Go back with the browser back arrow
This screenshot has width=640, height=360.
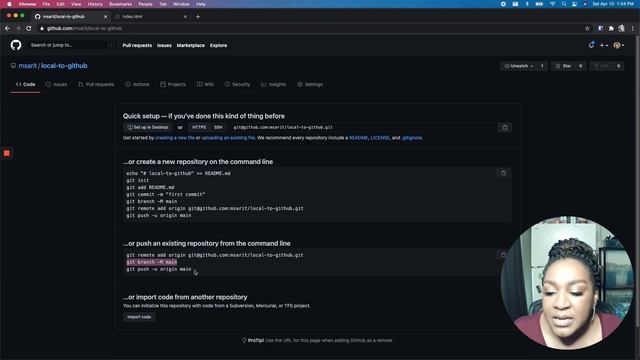pos(7,28)
